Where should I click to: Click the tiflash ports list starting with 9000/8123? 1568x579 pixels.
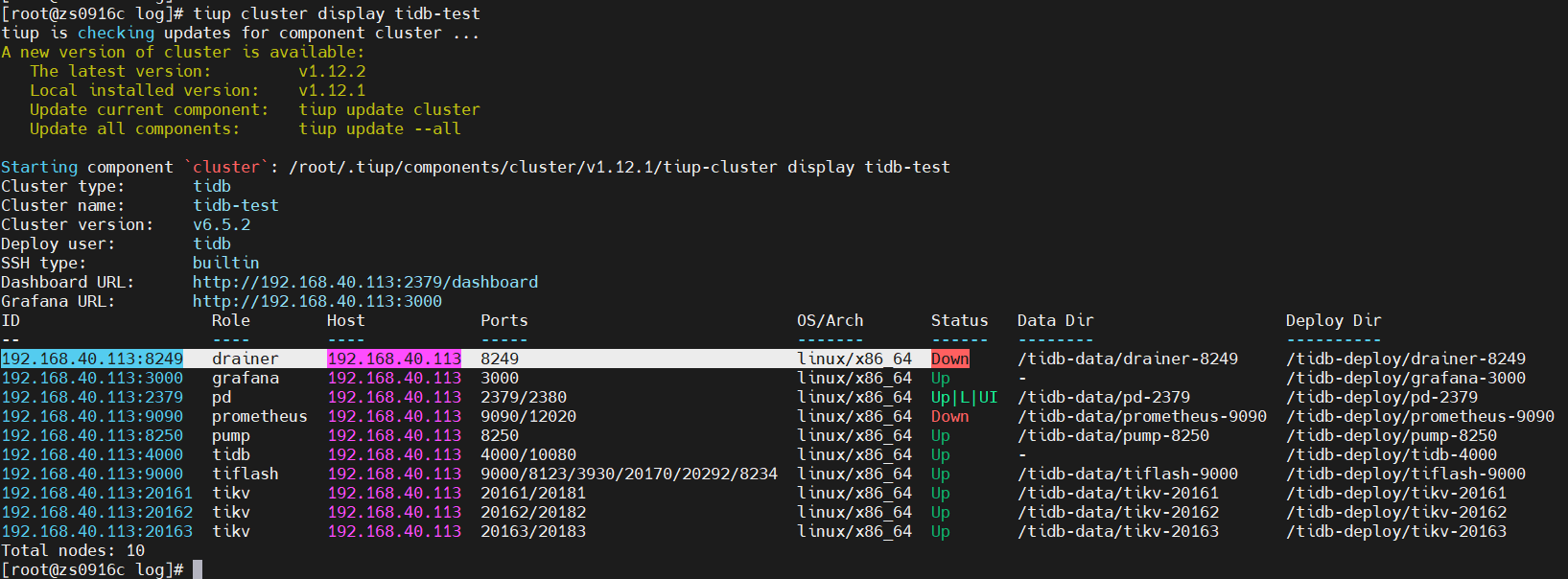628,474
